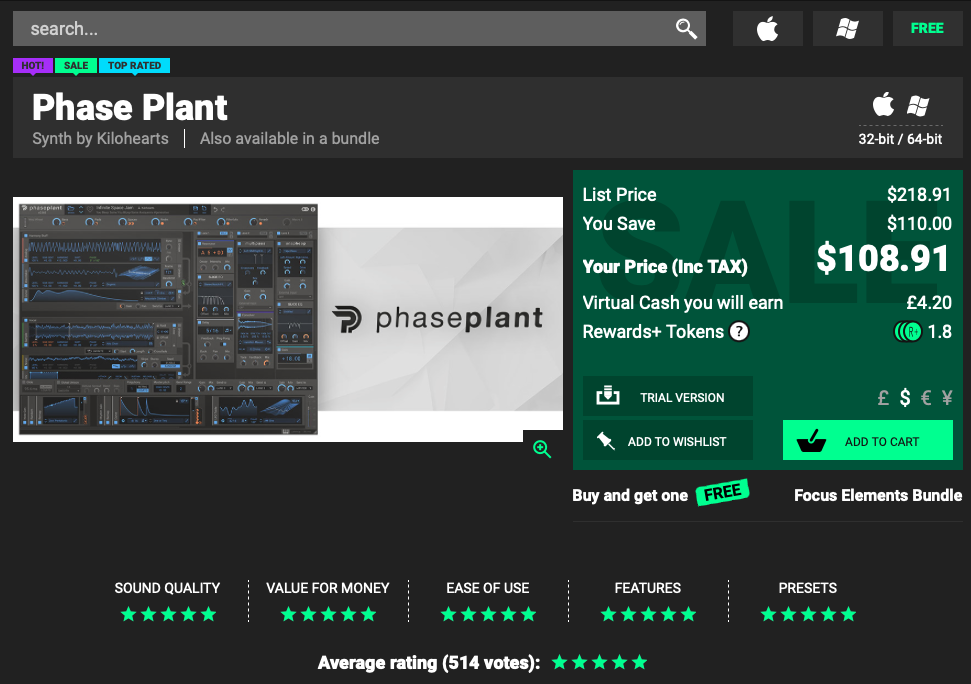This screenshot has width=971, height=684.
Task: Click ADD TO CART button
Action: tap(868, 441)
